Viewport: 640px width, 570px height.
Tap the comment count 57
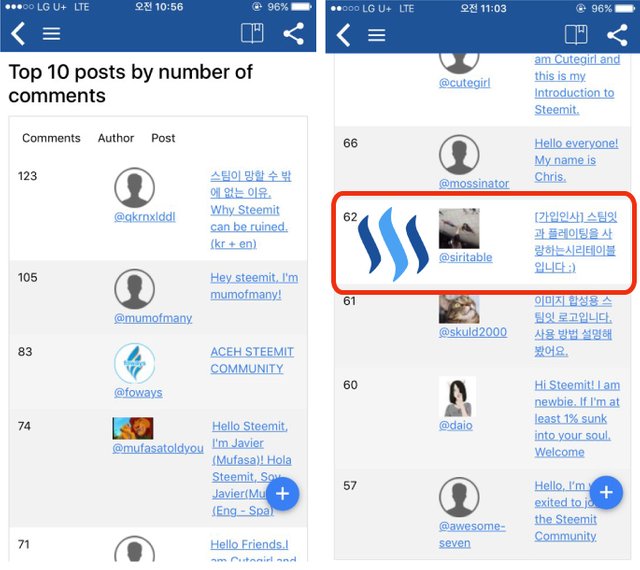350,486
